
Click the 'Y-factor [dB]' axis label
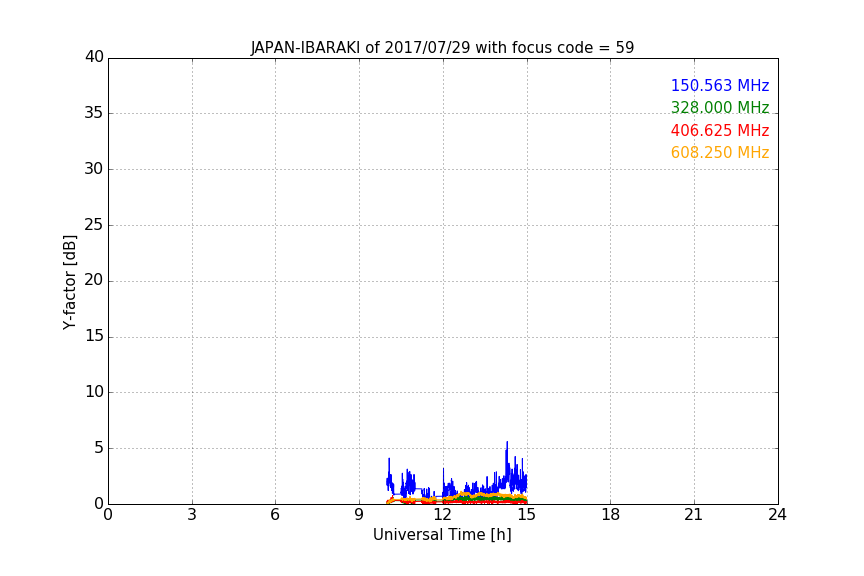point(69,282)
